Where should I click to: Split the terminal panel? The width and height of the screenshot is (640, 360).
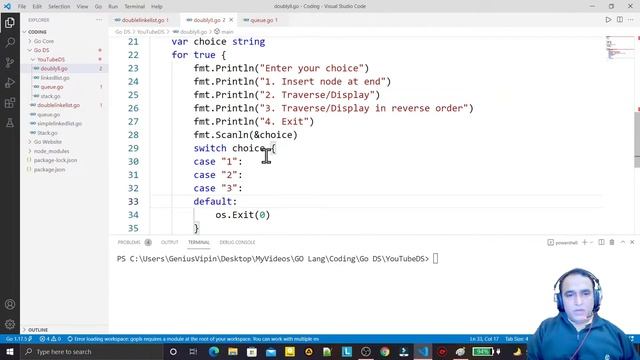pyautogui.click(x=601, y=242)
